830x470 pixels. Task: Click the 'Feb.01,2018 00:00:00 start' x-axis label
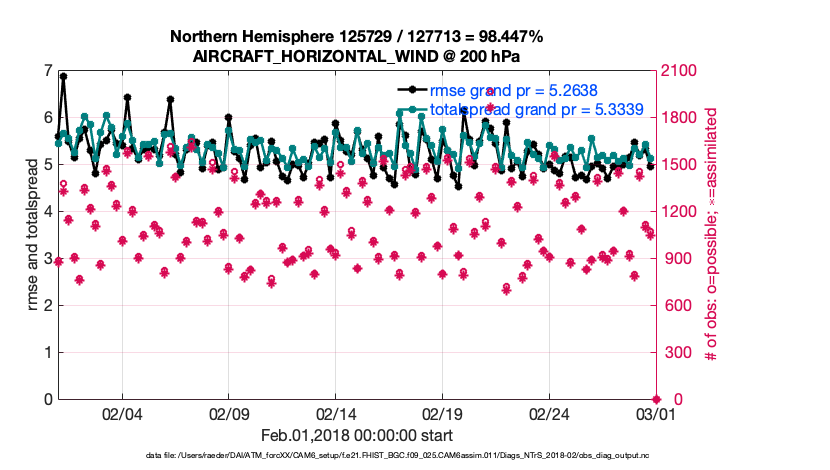click(357, 435)
